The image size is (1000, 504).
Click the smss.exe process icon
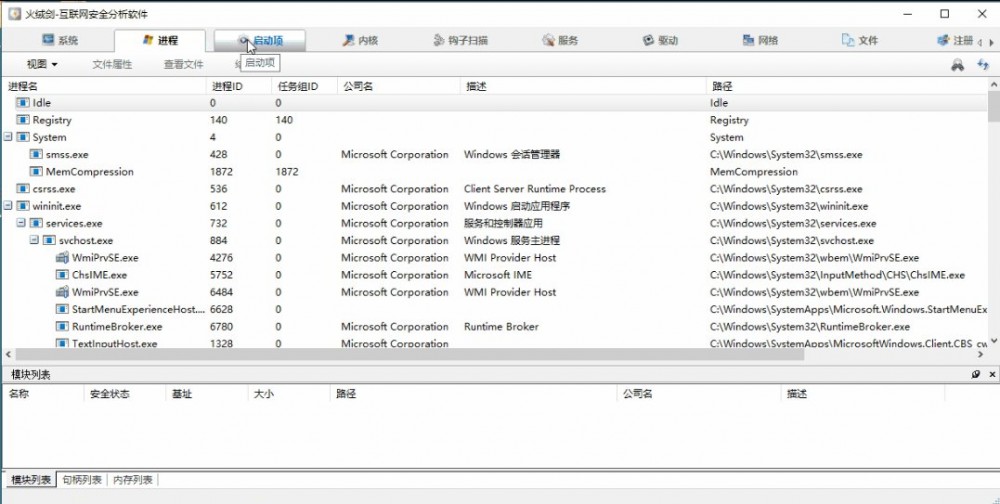36,154
